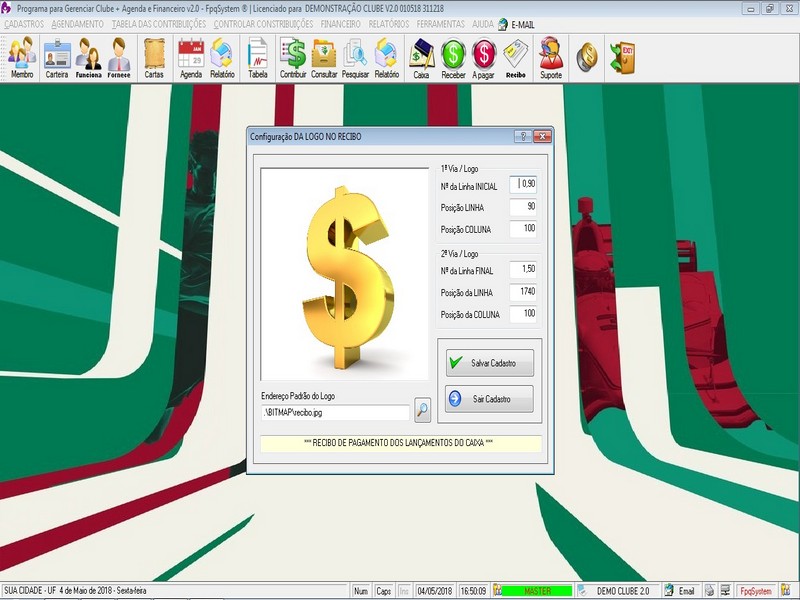Focus the 1ª Via Posição LINHA field

[x=523, y=207]
